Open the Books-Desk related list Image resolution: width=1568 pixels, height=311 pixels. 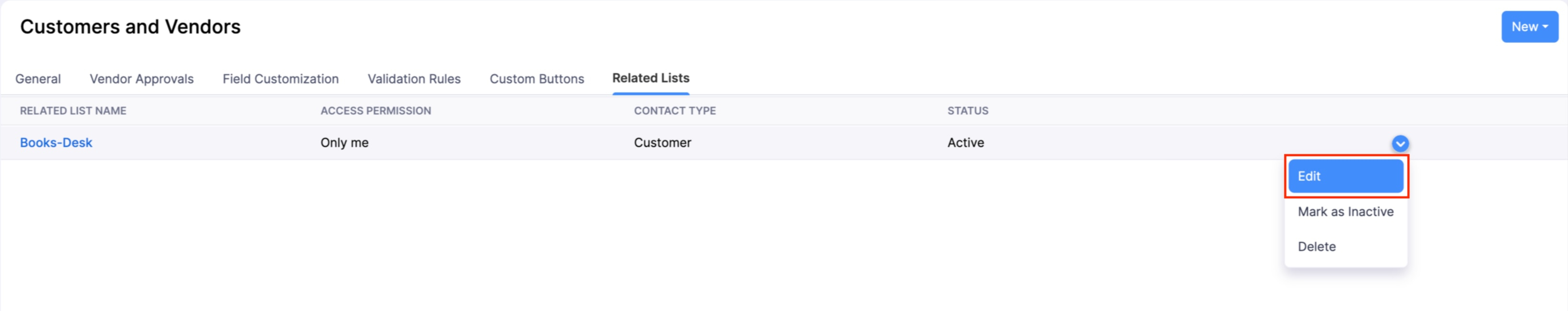pos(56,142)
